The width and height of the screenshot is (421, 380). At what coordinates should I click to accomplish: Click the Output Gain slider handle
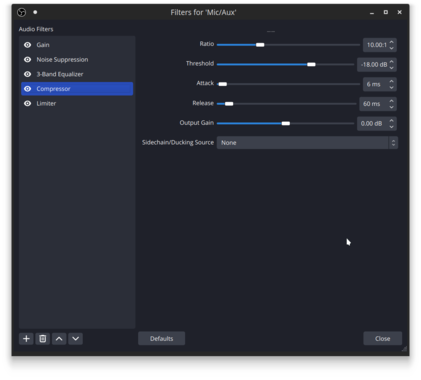(286, 123)
